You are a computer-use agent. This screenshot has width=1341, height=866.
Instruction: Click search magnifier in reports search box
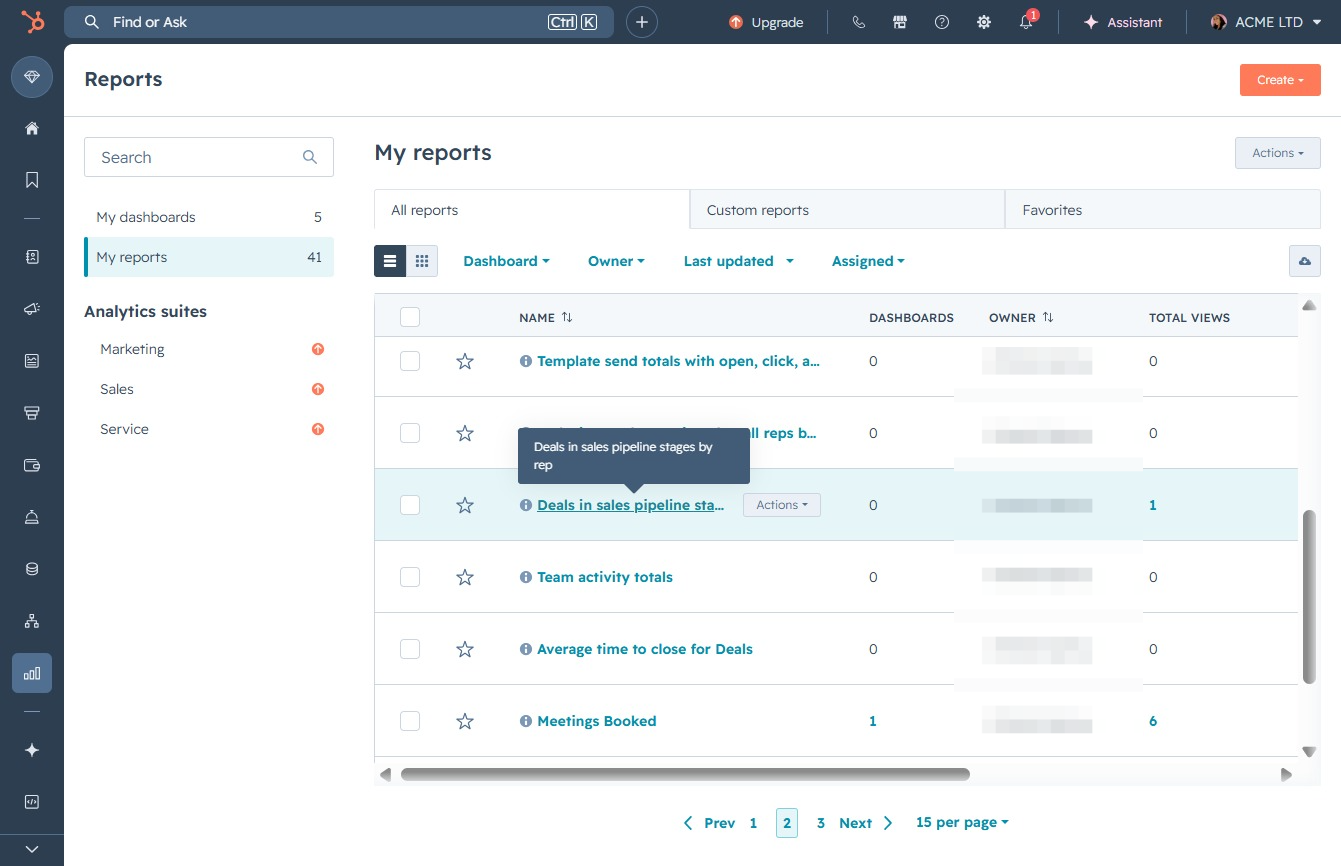click(310, 157)
